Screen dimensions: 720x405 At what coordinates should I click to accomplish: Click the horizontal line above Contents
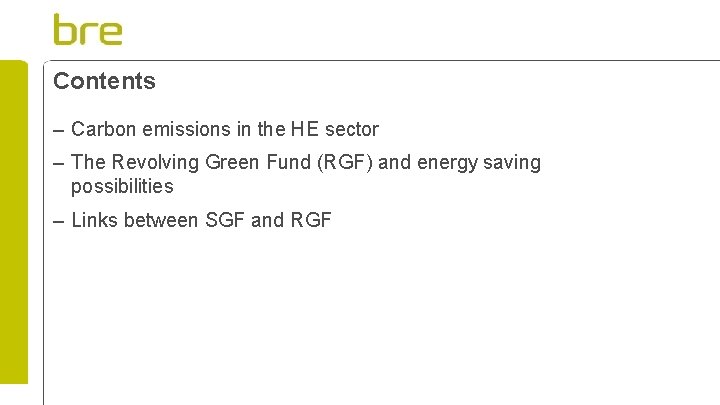click(x=380, y=61)
